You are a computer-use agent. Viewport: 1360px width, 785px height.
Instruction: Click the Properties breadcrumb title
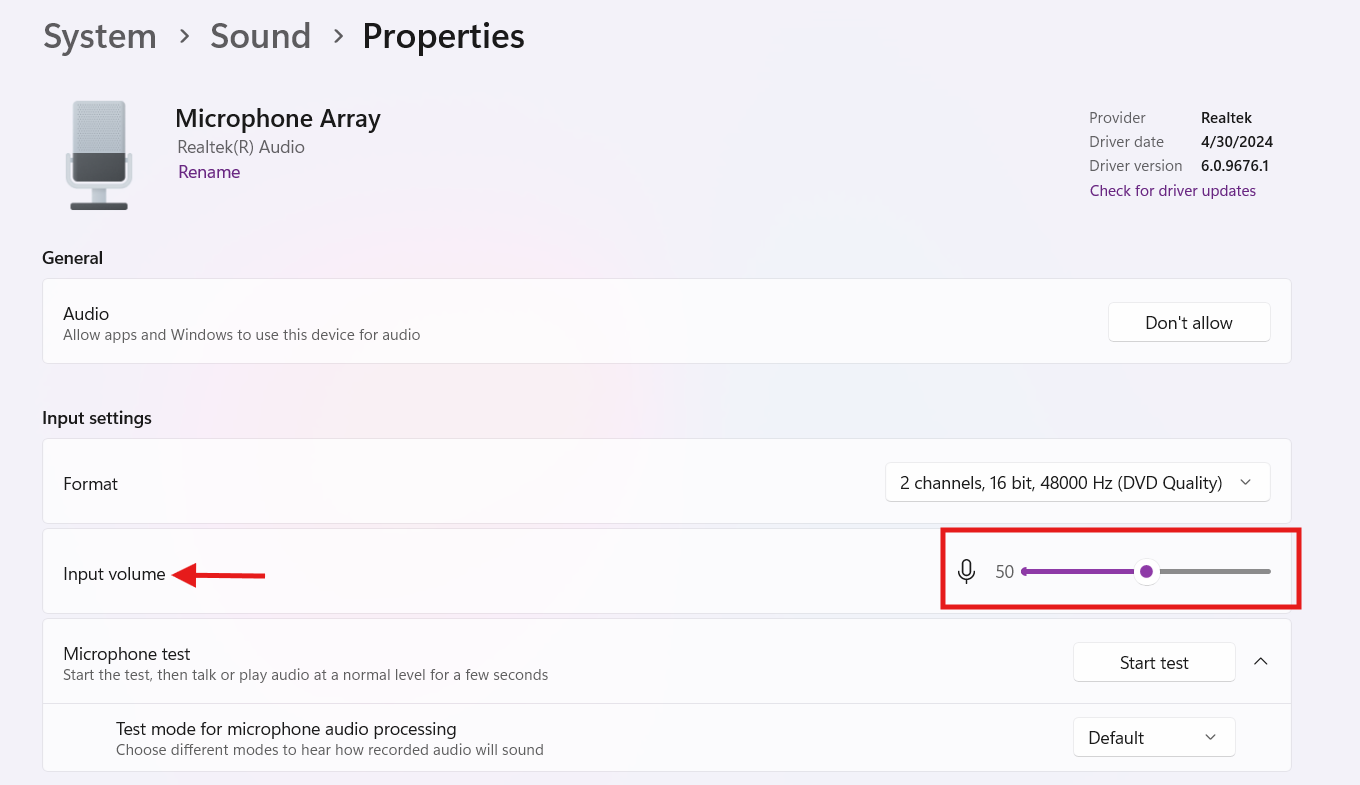[x=443, y=36]
